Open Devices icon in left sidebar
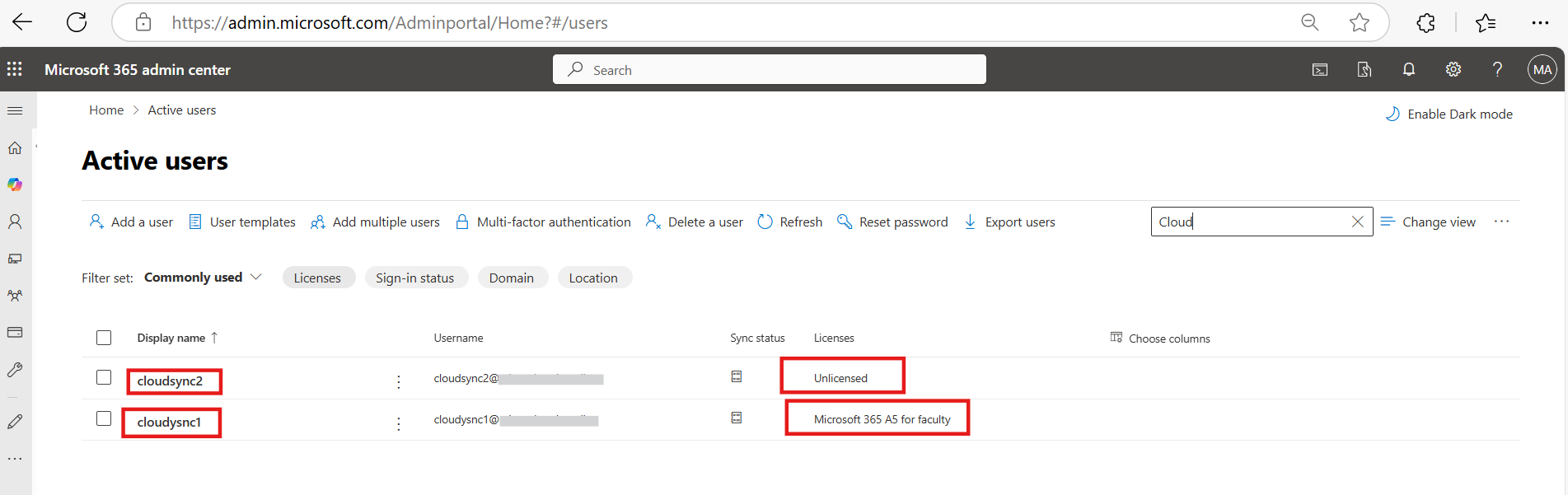 click(15, 259)
